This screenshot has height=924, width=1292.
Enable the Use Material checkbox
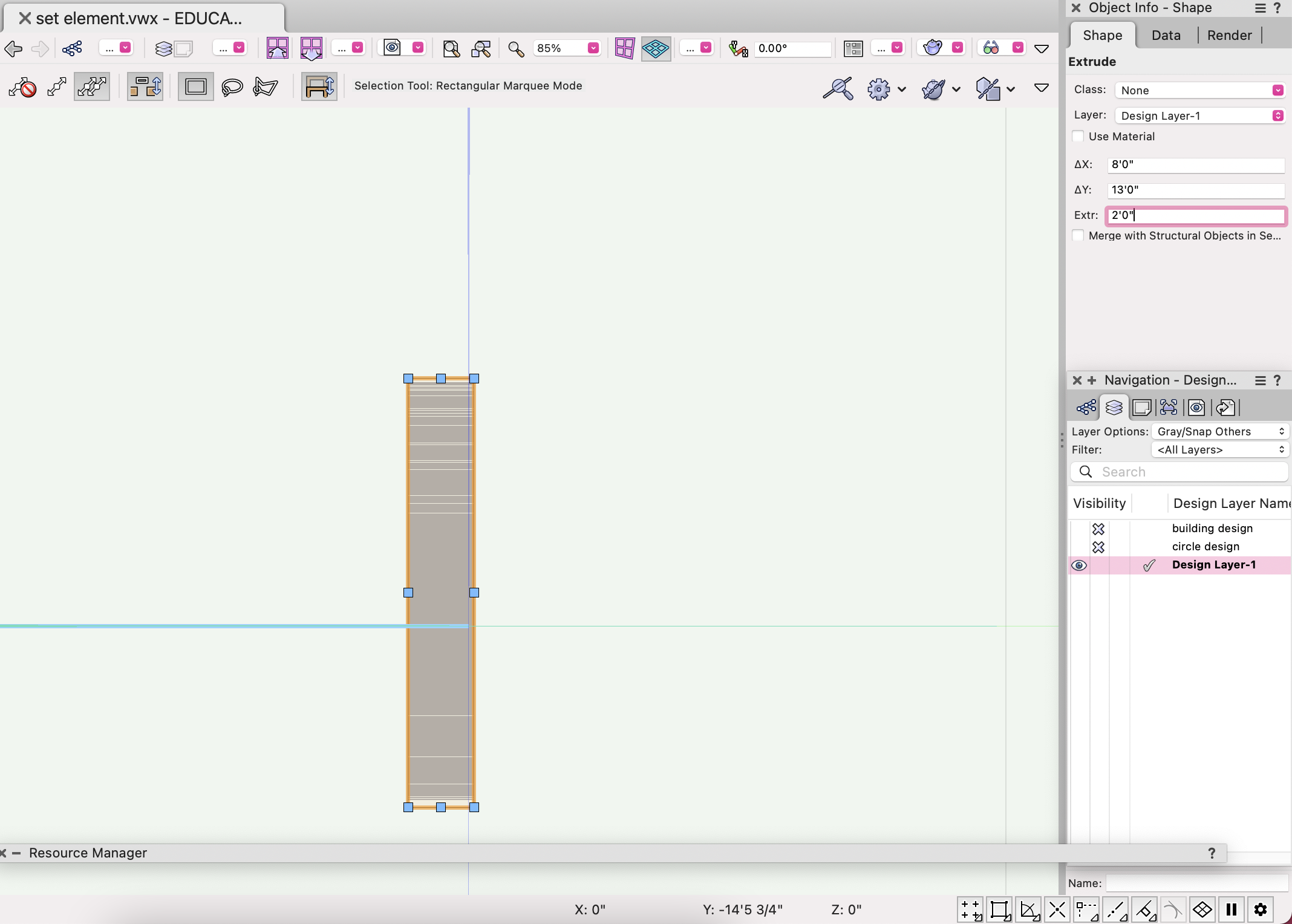click(1078, 137)
